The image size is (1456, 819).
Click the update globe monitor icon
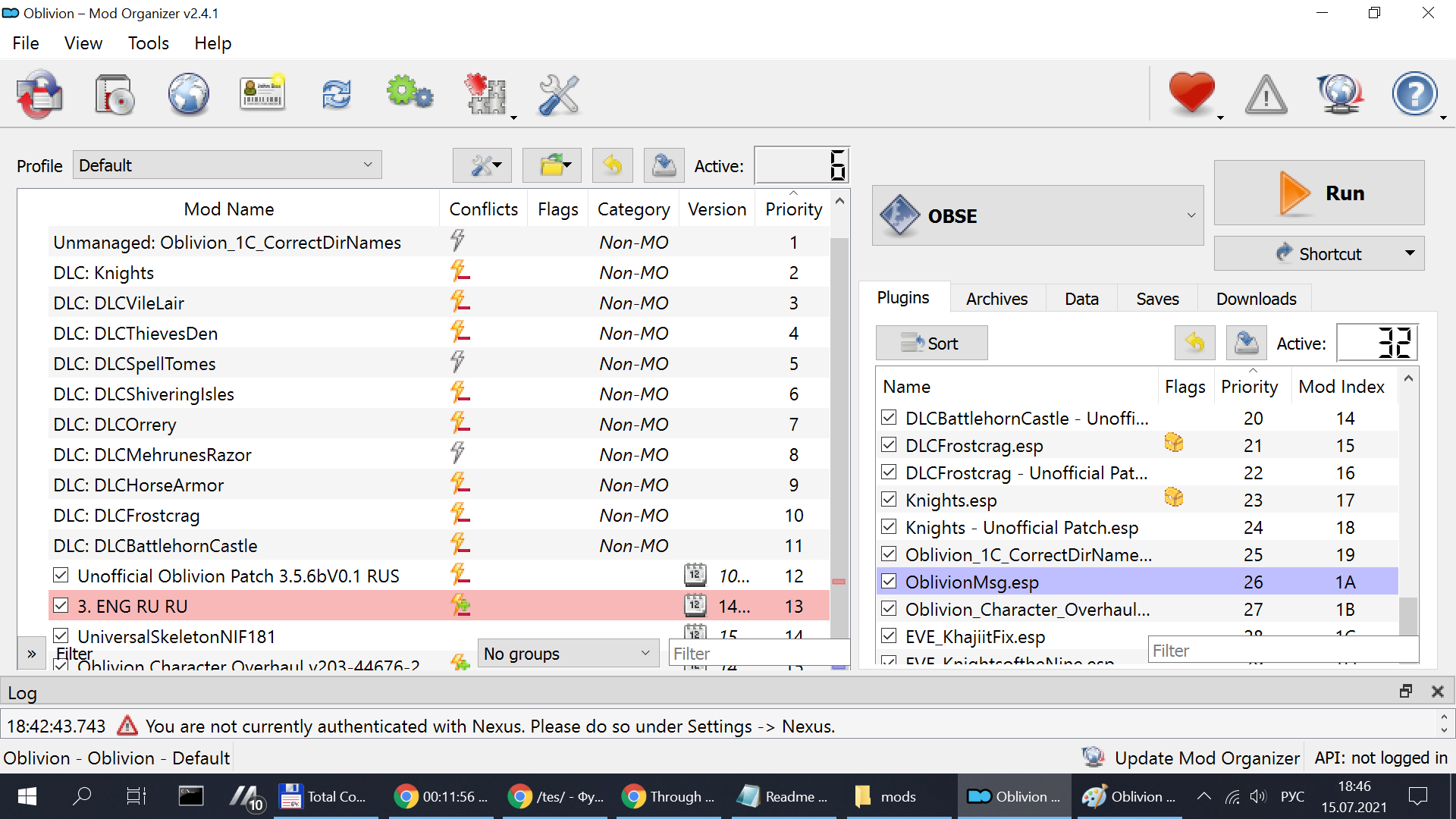(x=1340, y=95)
